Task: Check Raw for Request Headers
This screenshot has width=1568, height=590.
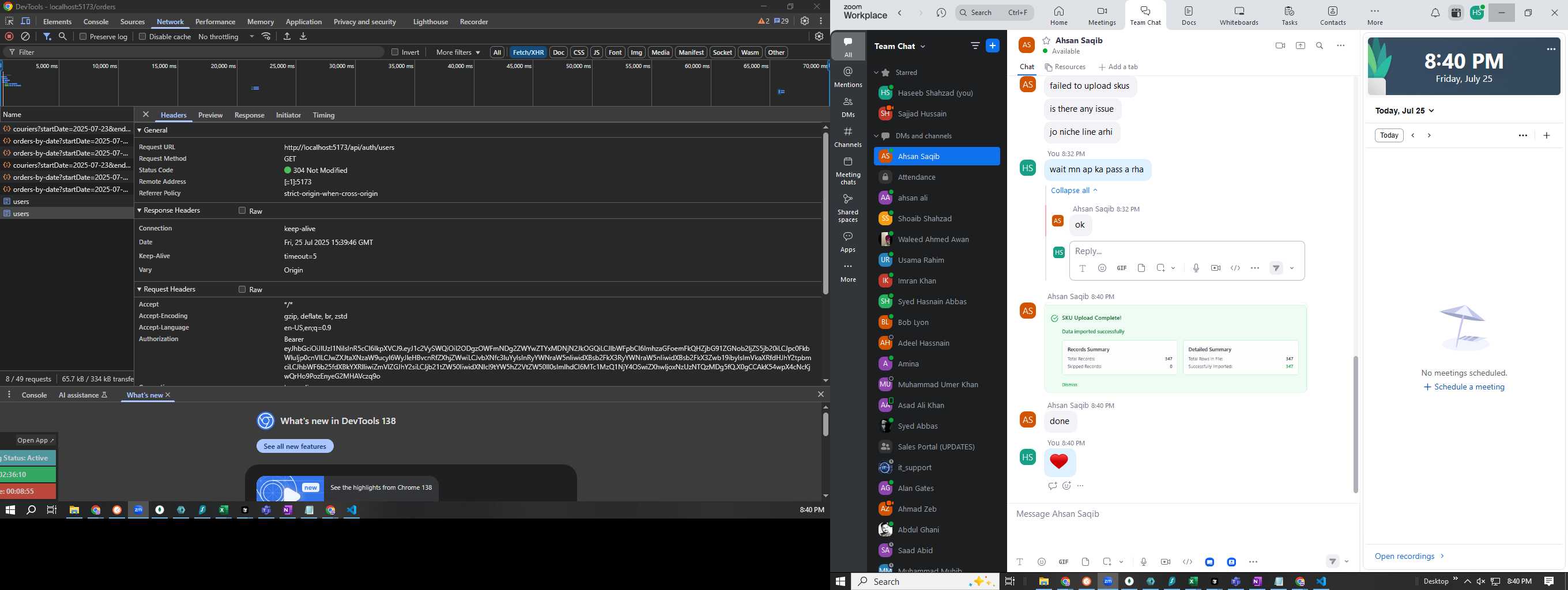Action: tap(242, 289)
